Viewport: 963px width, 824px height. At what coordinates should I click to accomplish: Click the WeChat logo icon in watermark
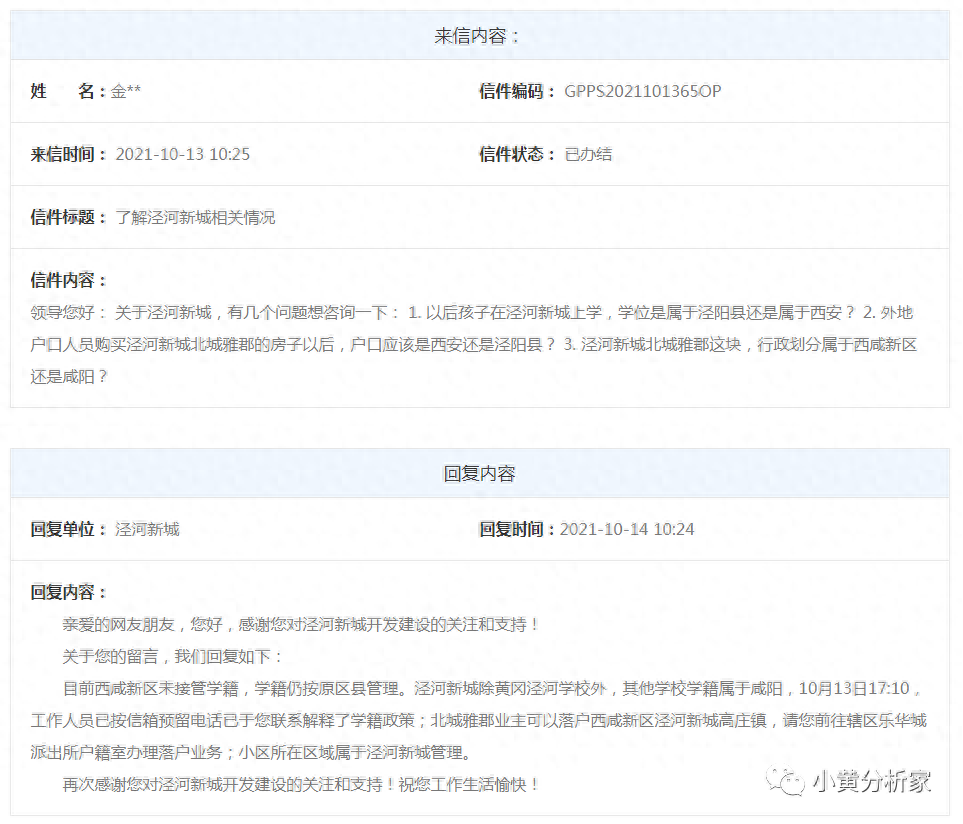point(785,782)
